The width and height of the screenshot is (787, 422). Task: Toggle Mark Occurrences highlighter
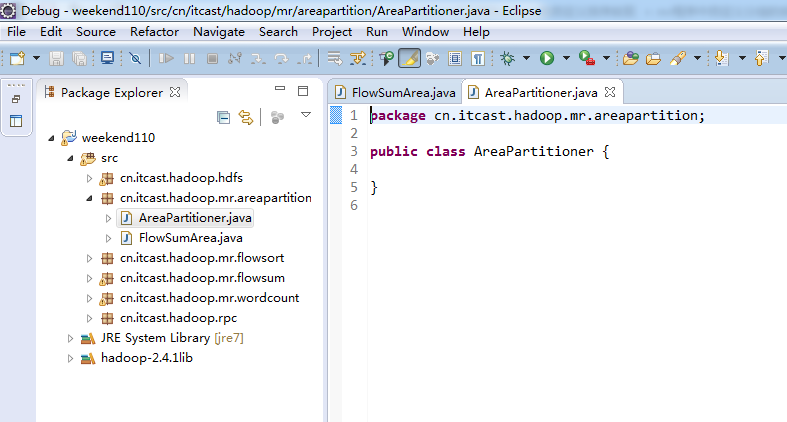point(409,58)
